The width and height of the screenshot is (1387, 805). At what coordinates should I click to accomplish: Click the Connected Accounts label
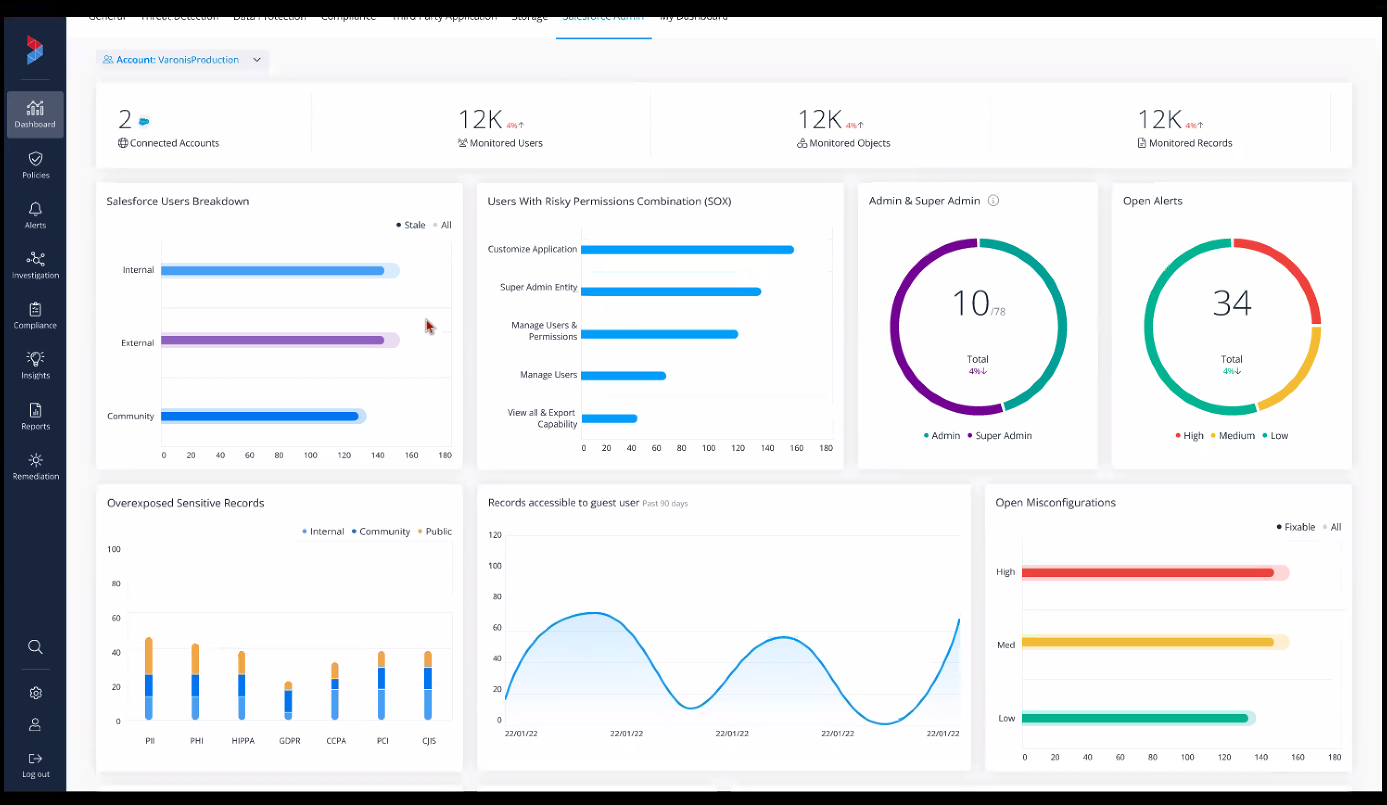[x=174, y=143]
